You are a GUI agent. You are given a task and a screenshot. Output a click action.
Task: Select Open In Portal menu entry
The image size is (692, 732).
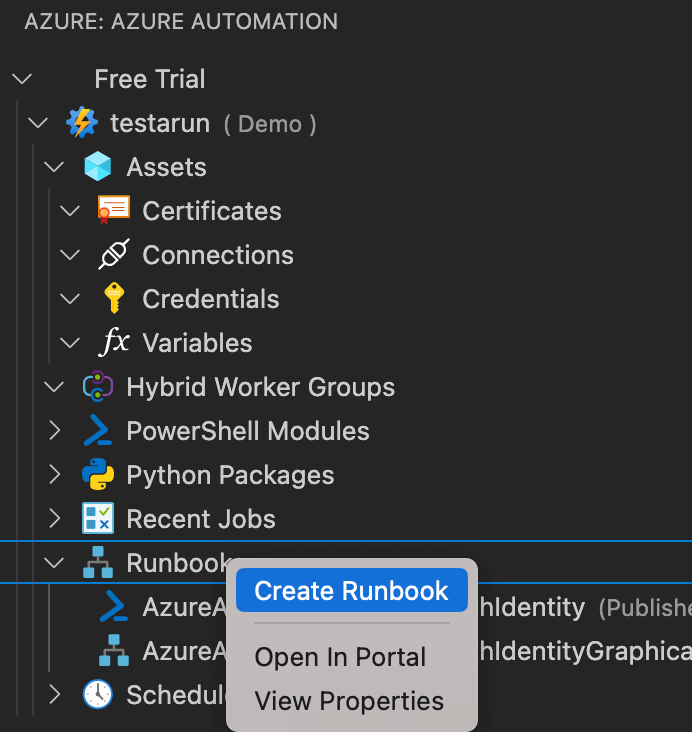click(340, 657)
